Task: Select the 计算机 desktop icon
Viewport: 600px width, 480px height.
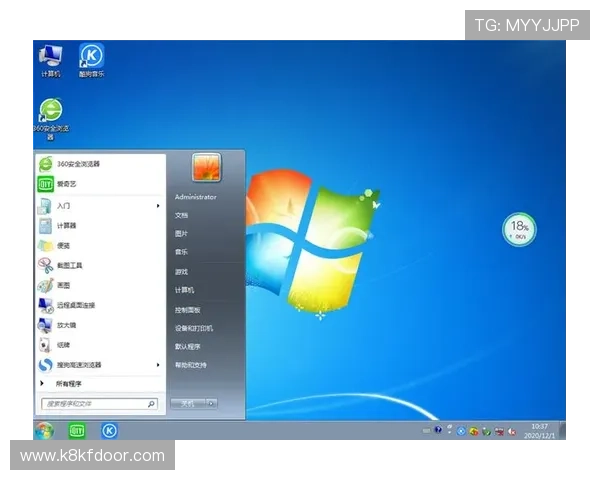Action: point(50,60)
